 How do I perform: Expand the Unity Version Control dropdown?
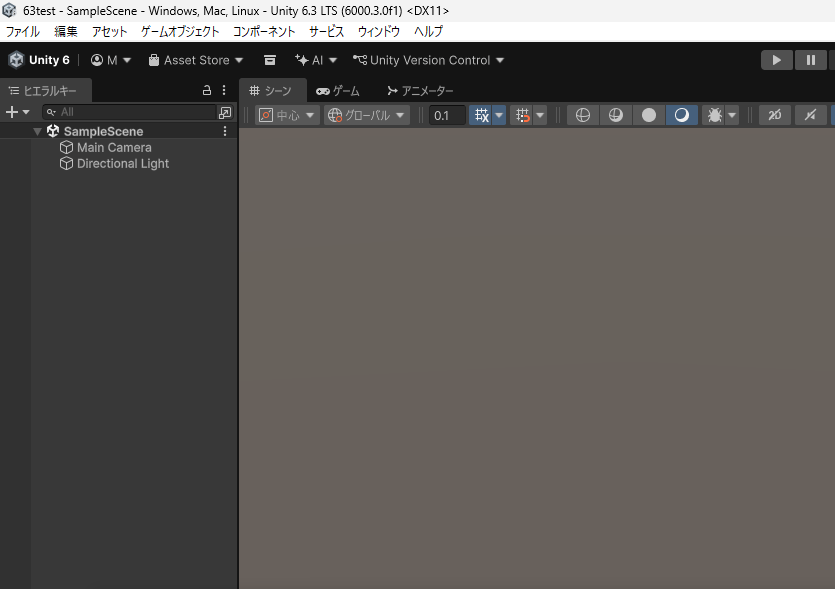coord(429,60)
